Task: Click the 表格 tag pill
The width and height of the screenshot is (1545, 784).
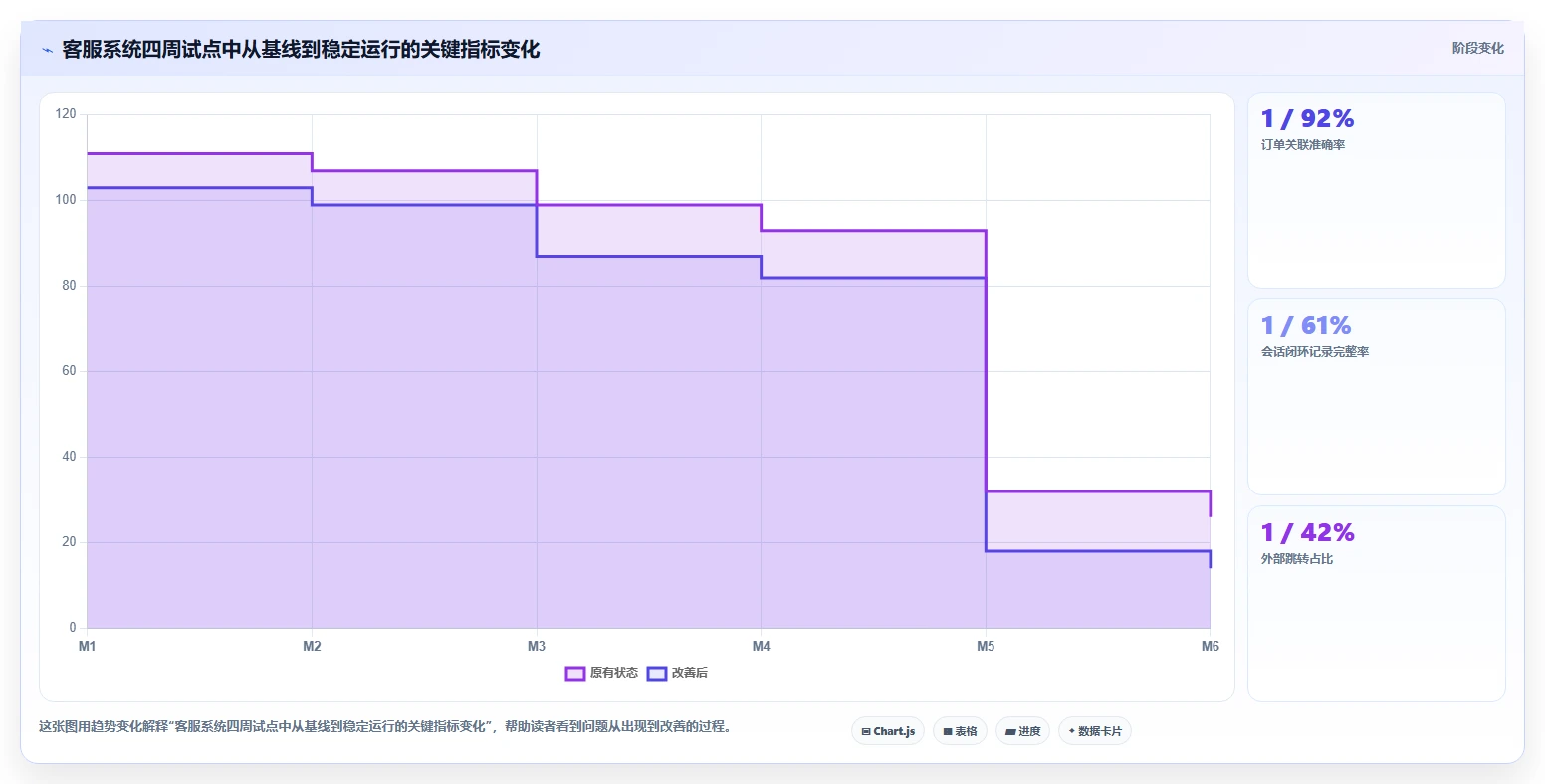Action: click(961, 731)
